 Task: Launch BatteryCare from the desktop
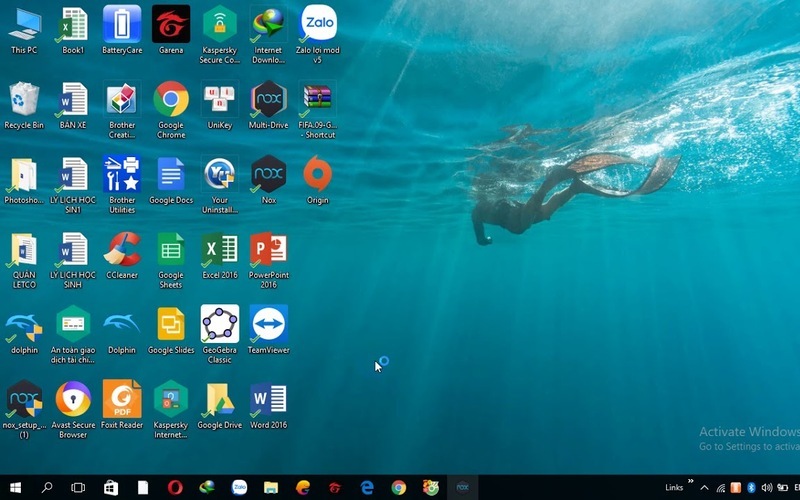(x=122, y=30)
